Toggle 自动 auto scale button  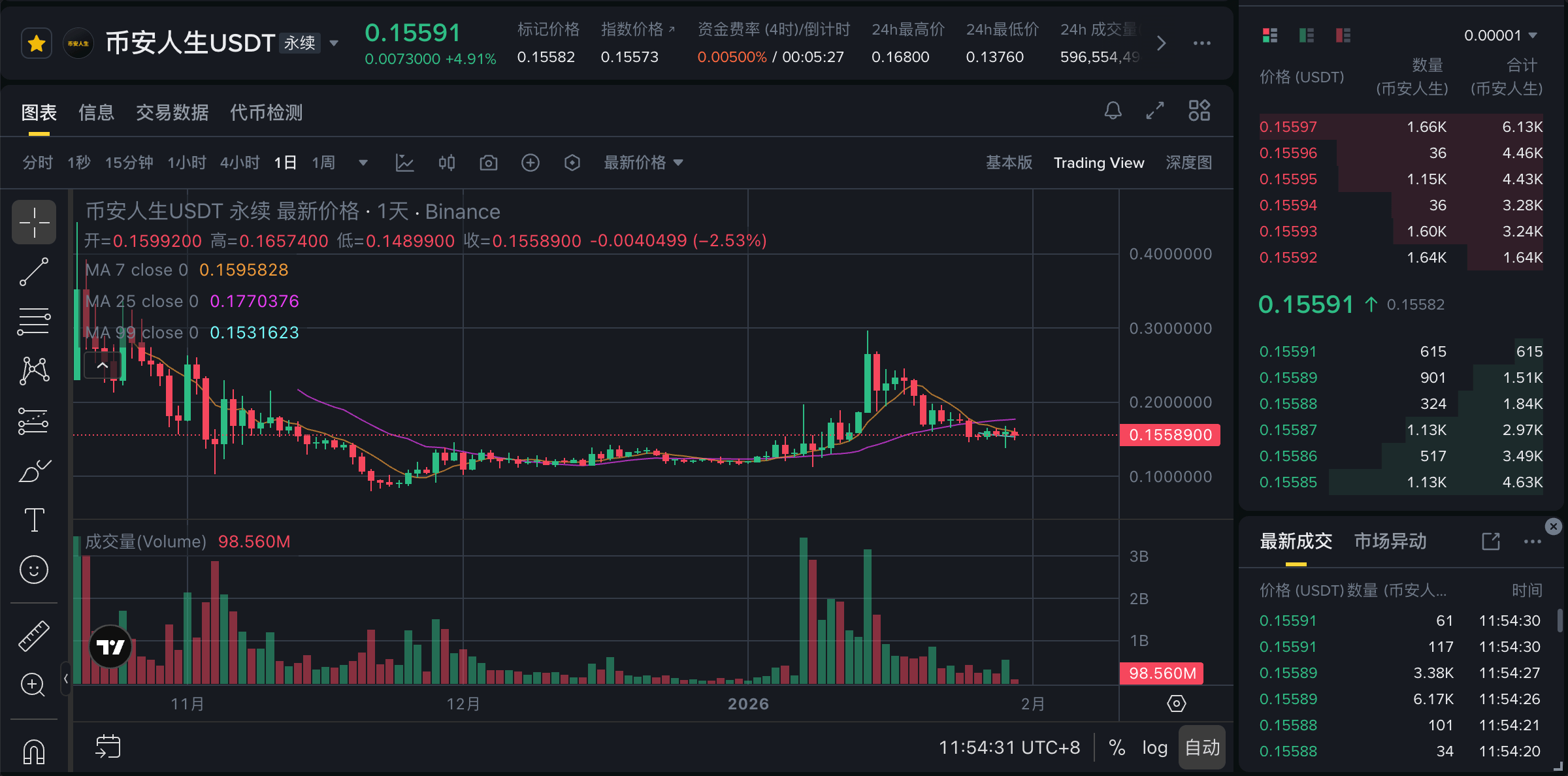point(1202,747)
